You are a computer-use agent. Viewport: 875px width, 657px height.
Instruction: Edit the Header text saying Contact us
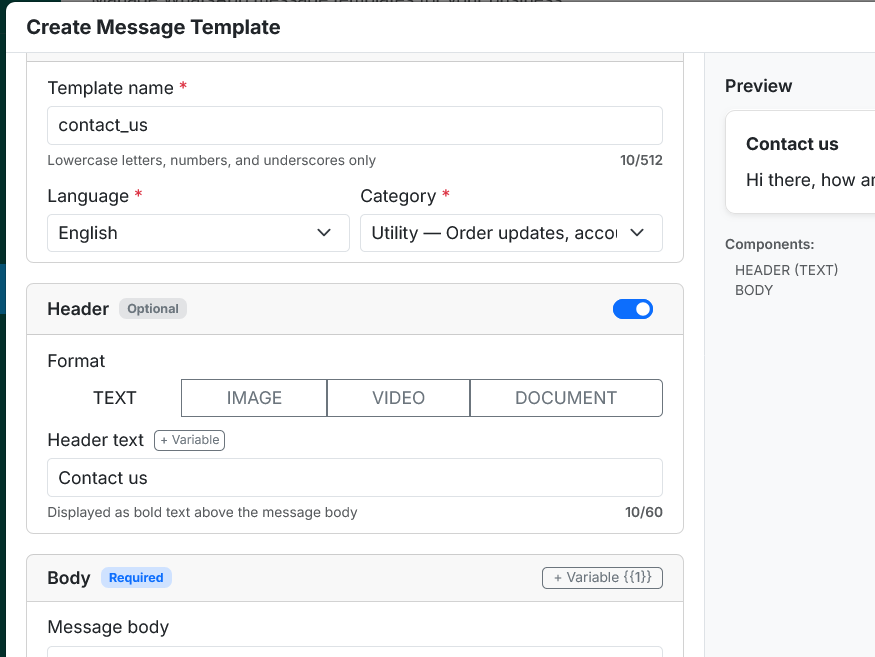354,477
